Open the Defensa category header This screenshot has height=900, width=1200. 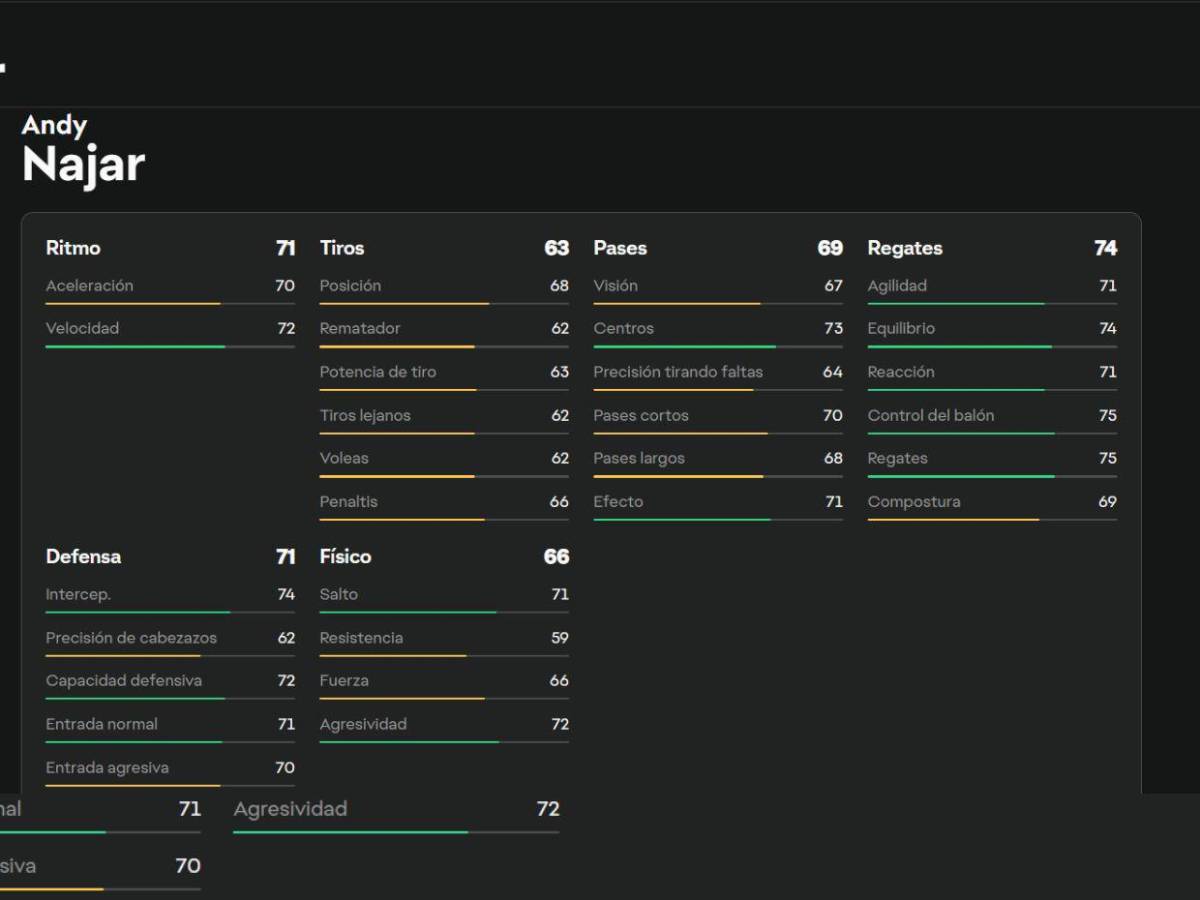(x=83, y=557)
